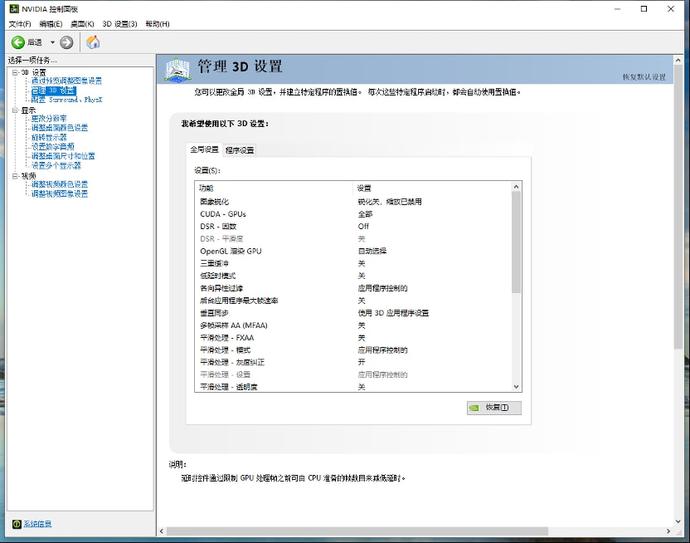Select 多帧采样 AA (MFAA) row

point(353,325)
